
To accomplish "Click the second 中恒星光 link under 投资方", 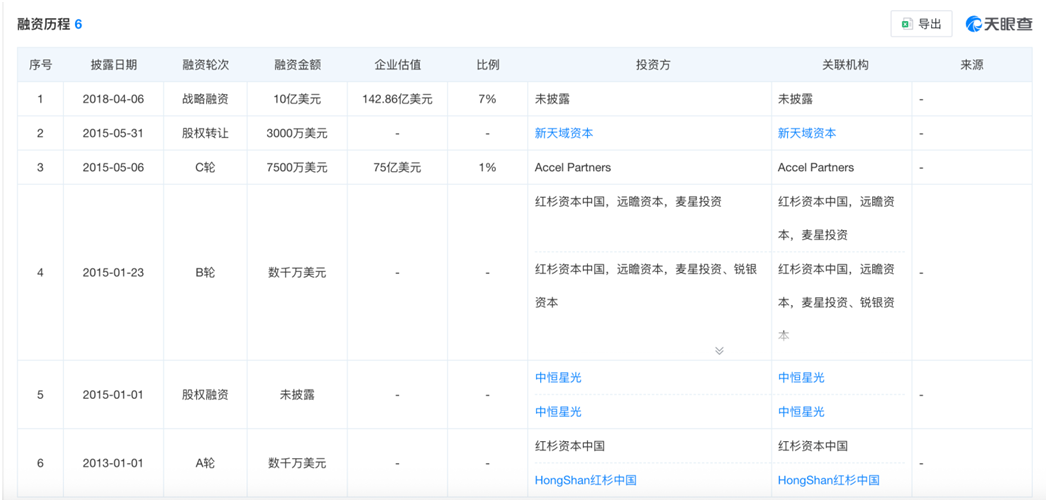I will tap(558, 411).
